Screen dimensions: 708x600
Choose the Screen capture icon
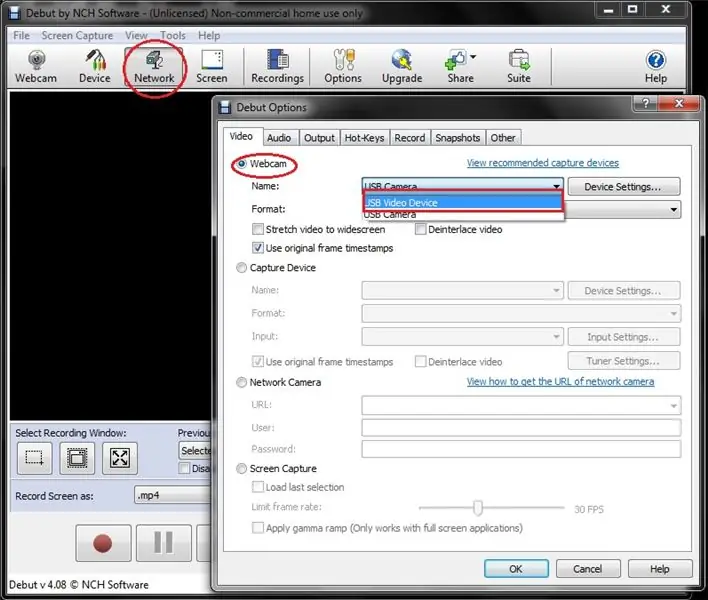coord(212,67)
